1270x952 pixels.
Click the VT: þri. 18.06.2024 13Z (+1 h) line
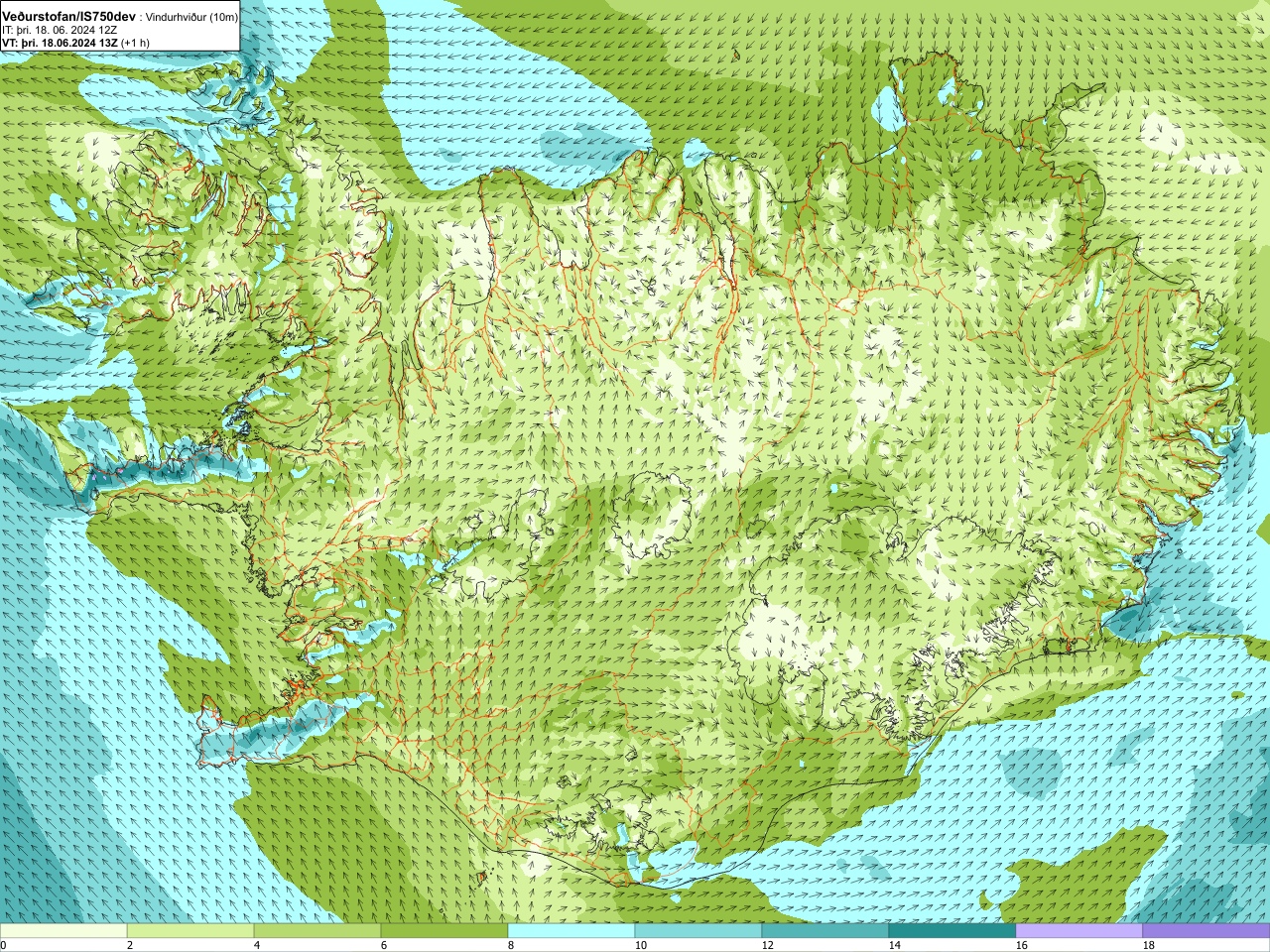point(76,43)
